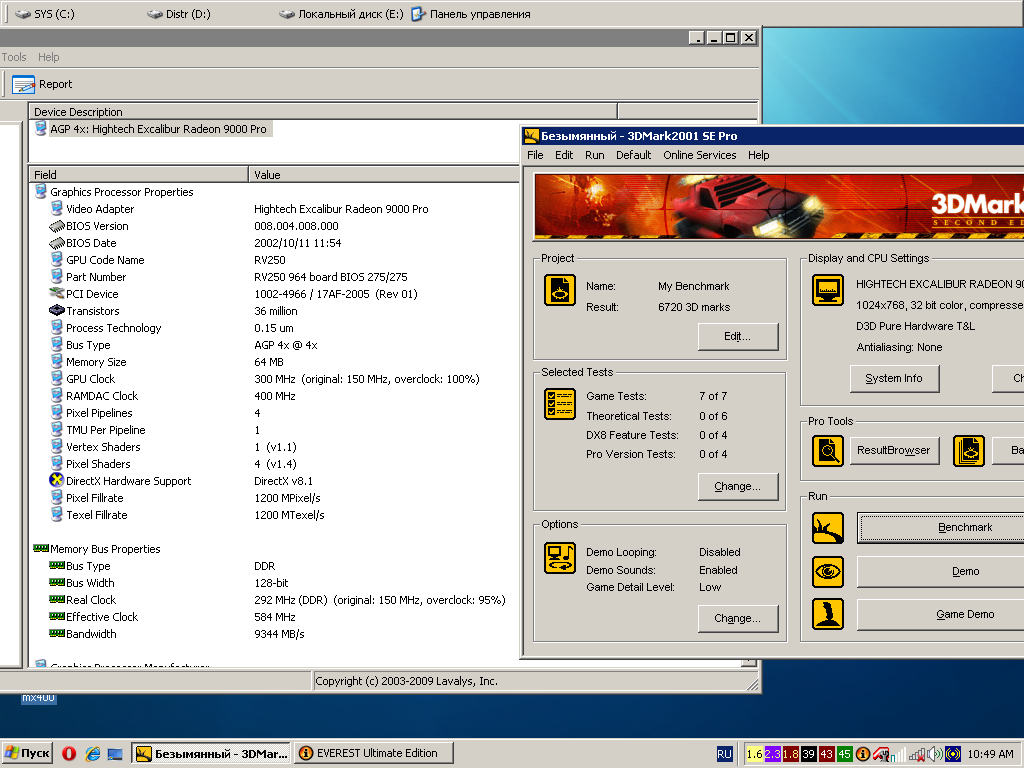Open the Help menu in EVEREST
Image resolution: width=1024 pixels, height=768 pixels.
48,57
